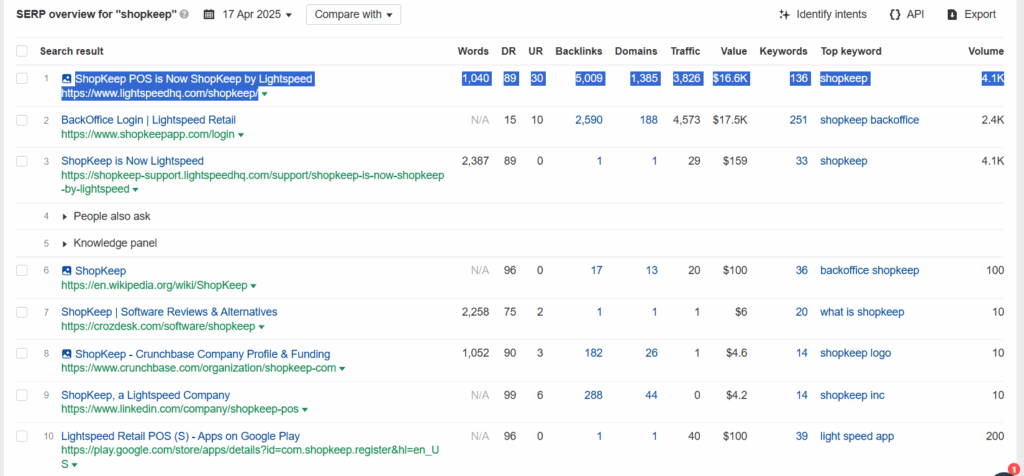
Task: Click top keyword "backoffice shopkeep"
Action: click(x=870, y=270)
